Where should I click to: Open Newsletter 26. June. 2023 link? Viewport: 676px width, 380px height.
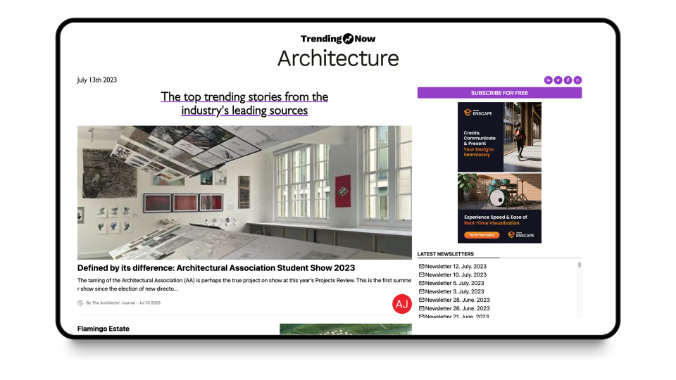pyautogui.click(x=457, y=308)
